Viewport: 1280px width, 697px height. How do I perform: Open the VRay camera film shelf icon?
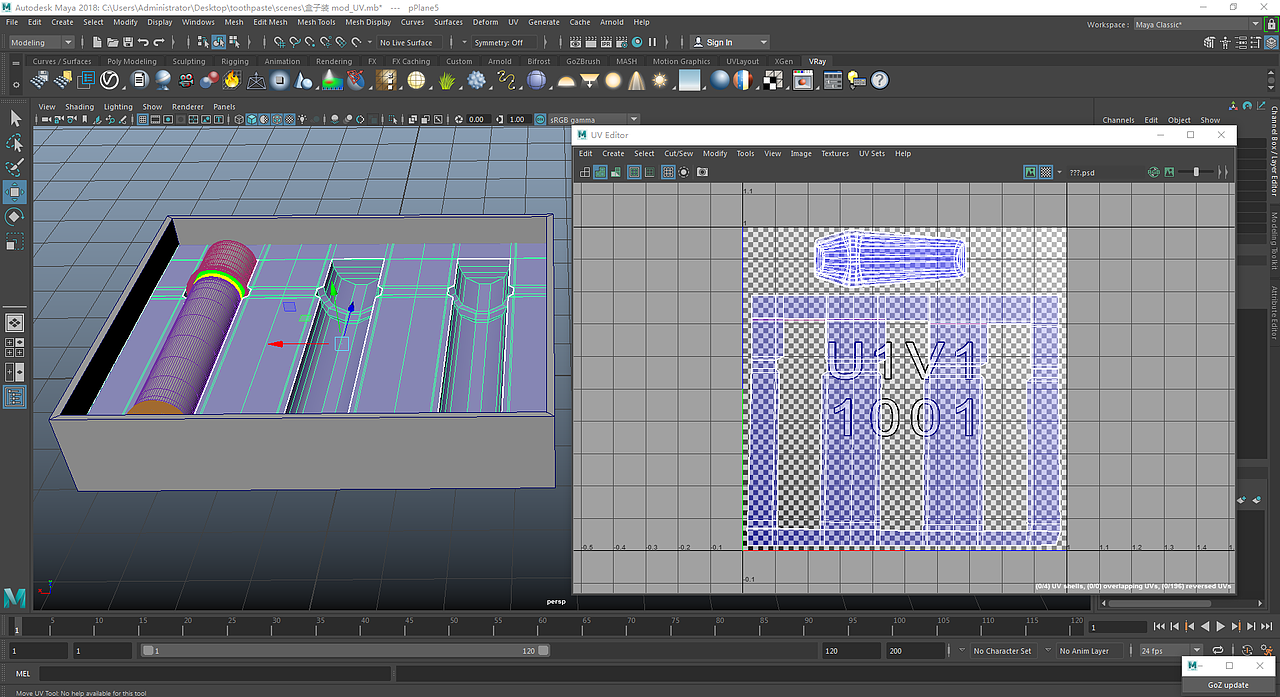tap(186, 80)
